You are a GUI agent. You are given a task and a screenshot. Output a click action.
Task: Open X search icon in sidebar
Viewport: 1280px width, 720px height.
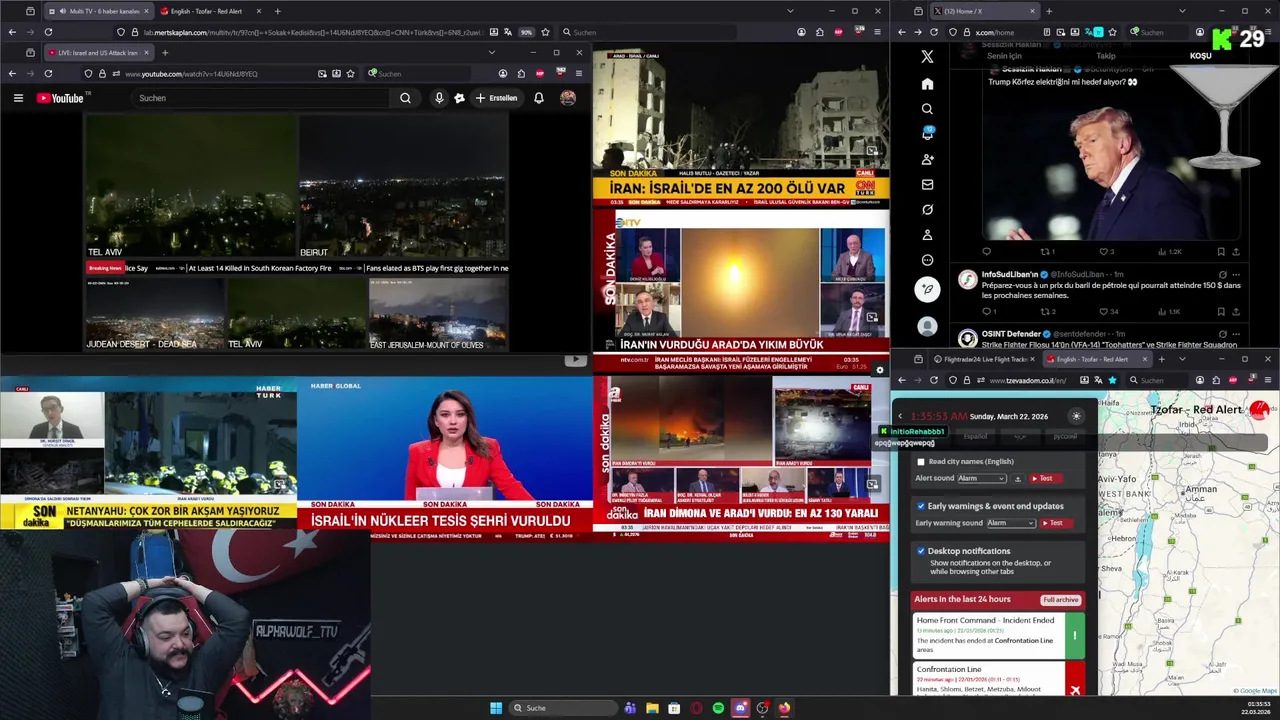tap(927, 109)
